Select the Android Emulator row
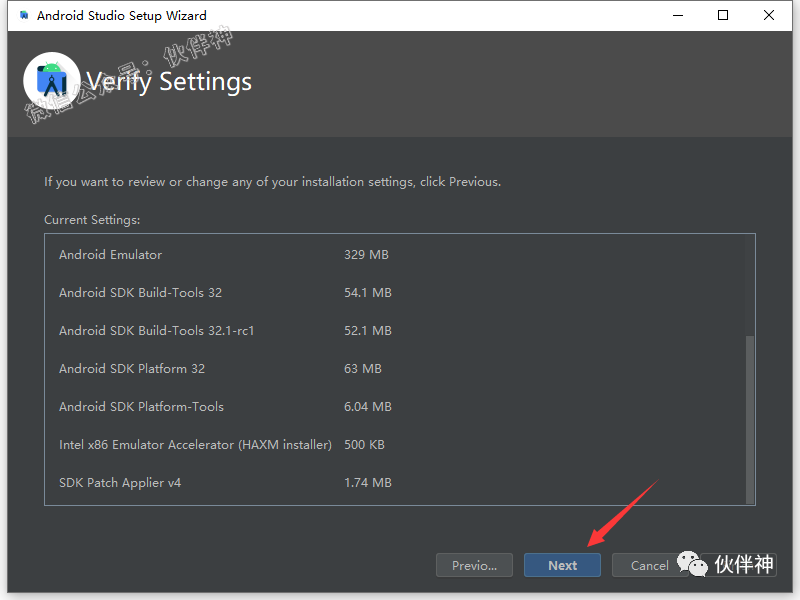 coord(394,255)
